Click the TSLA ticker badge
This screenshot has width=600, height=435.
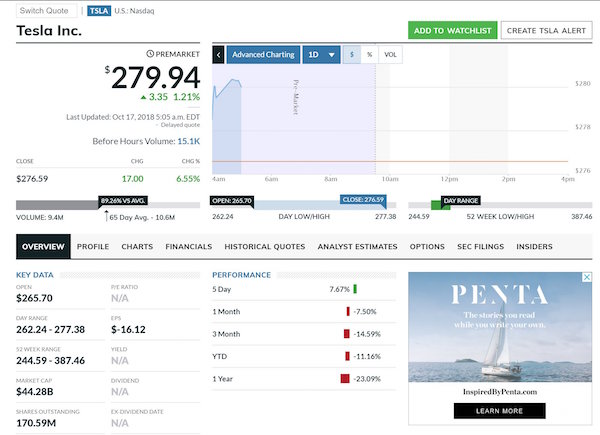point(99,11)
